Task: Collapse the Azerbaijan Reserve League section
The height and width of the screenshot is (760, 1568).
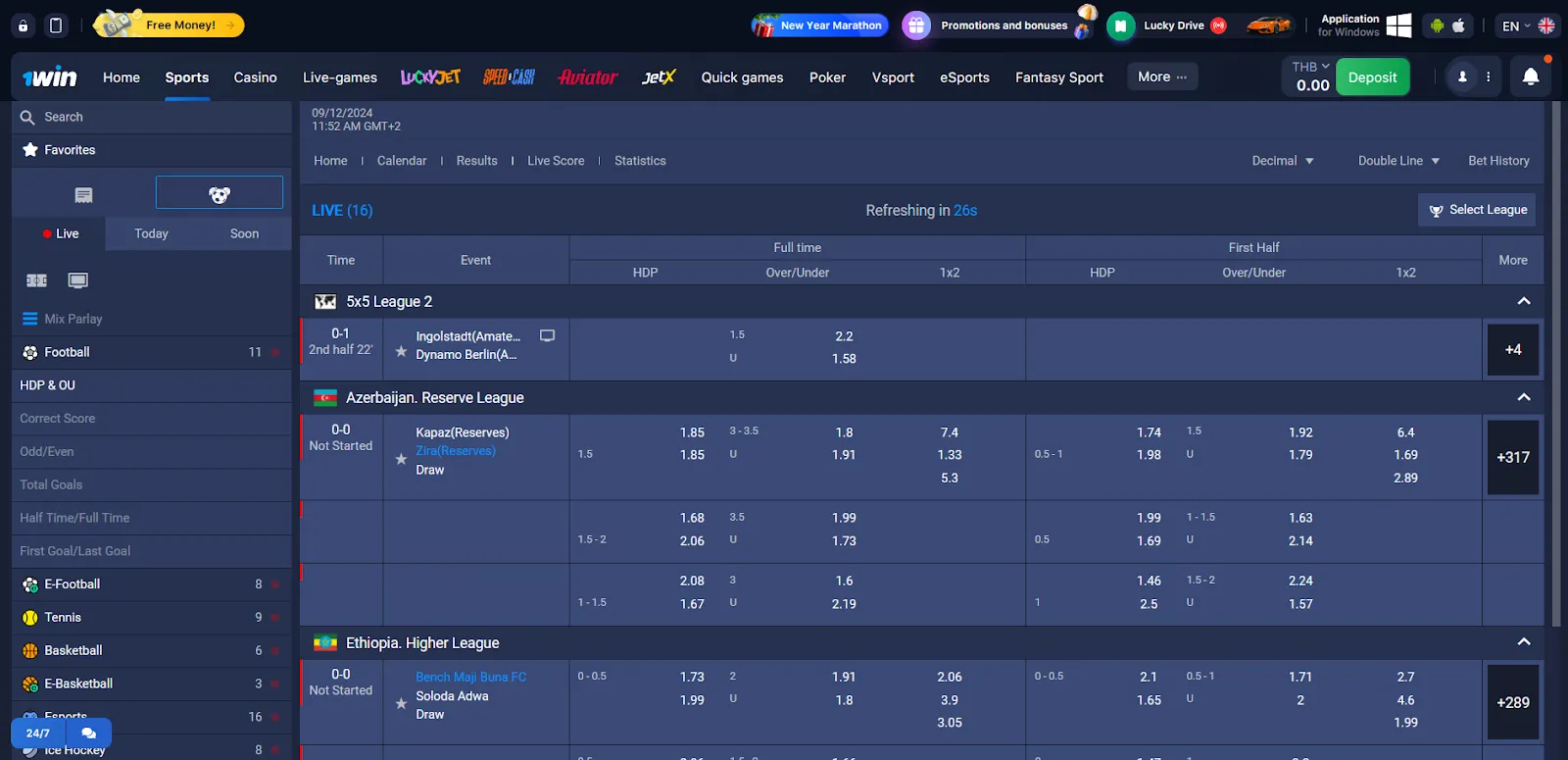Action: point(1524,397)
